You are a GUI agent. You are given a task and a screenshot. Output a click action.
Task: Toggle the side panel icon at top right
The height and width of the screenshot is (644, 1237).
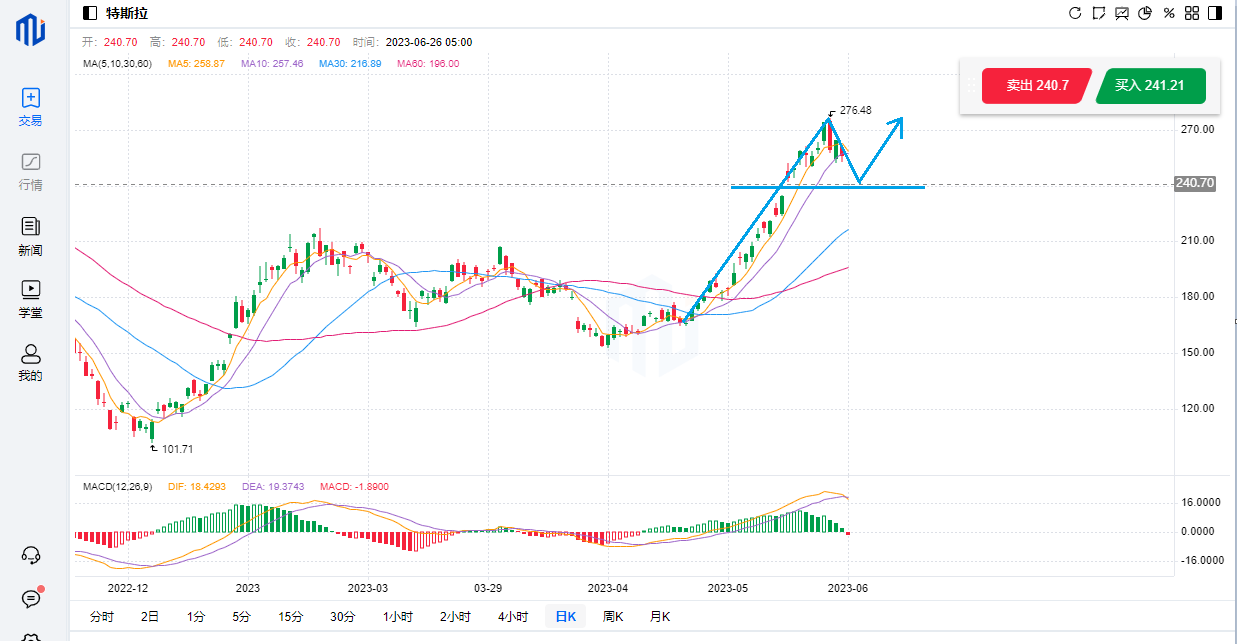[1214, 13]
